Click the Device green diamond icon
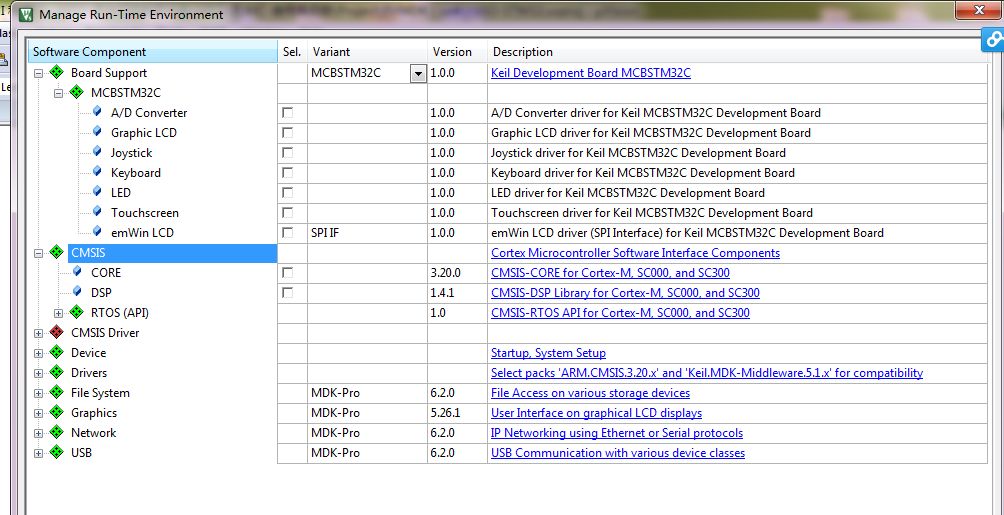 tap(56, 352)
